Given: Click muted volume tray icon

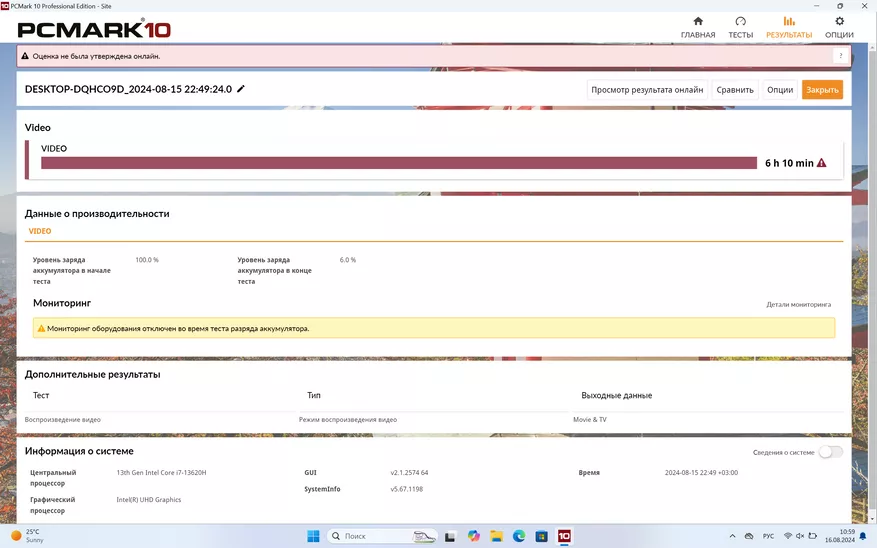Looking at the screenshot, I should point(800,536).
